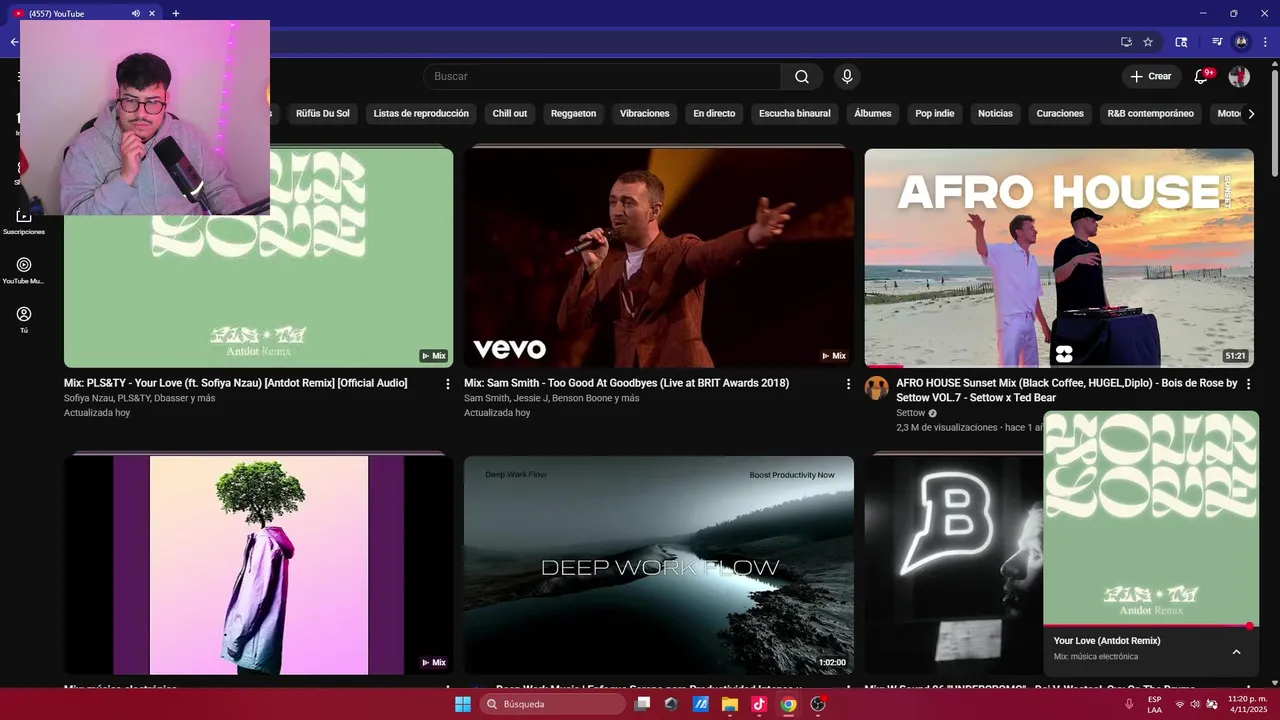The width and height of the screenshot is (1280, 720).
Task: Open the Chrome profile avatar
Action: (1241, 42)
